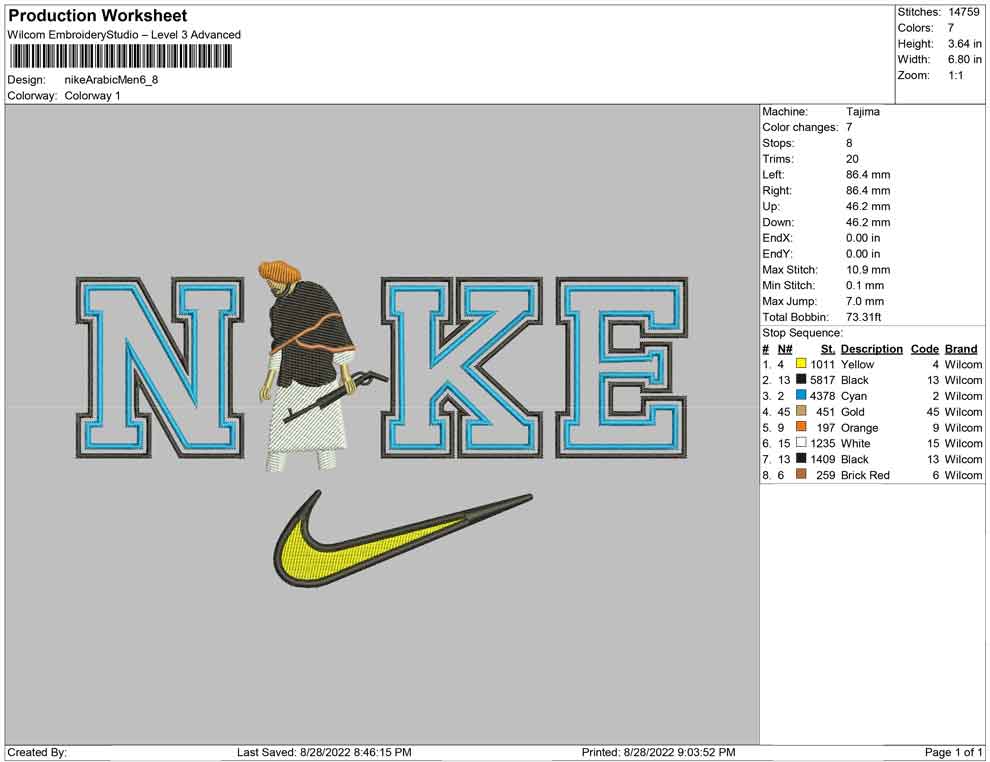This screenshot has height=762, width=990.
Task: Select the Black swatch with 5817 stitches
Action: click(x=801, y=380)
